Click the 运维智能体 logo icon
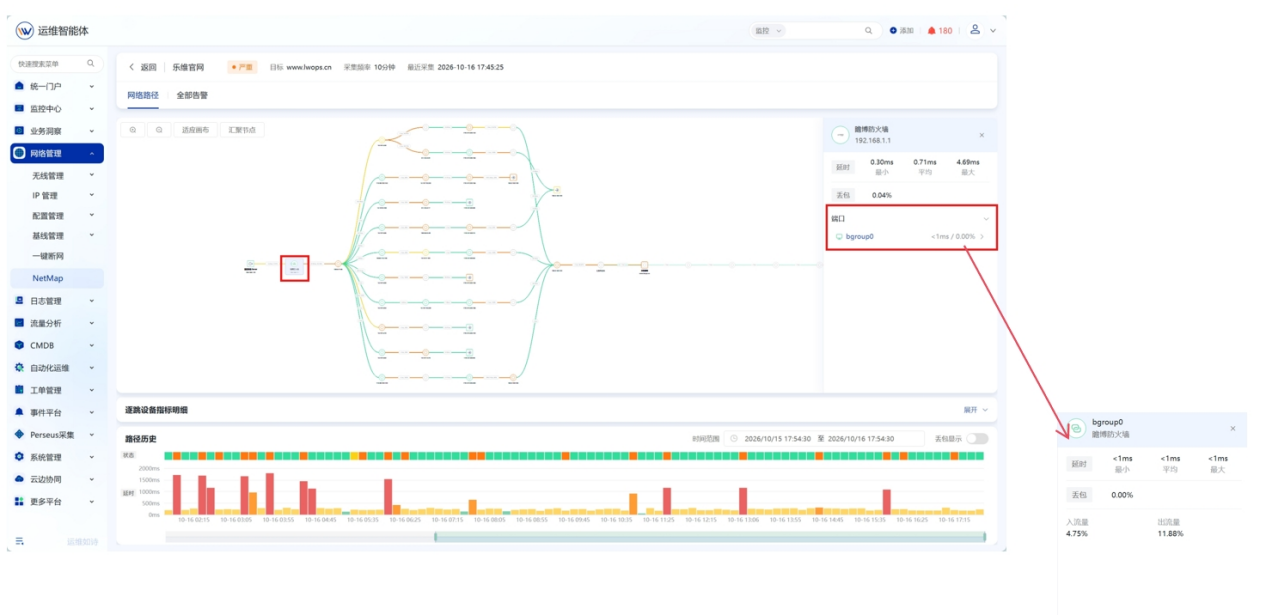Viewport: 1266px width, 615px height. [25, 31]
